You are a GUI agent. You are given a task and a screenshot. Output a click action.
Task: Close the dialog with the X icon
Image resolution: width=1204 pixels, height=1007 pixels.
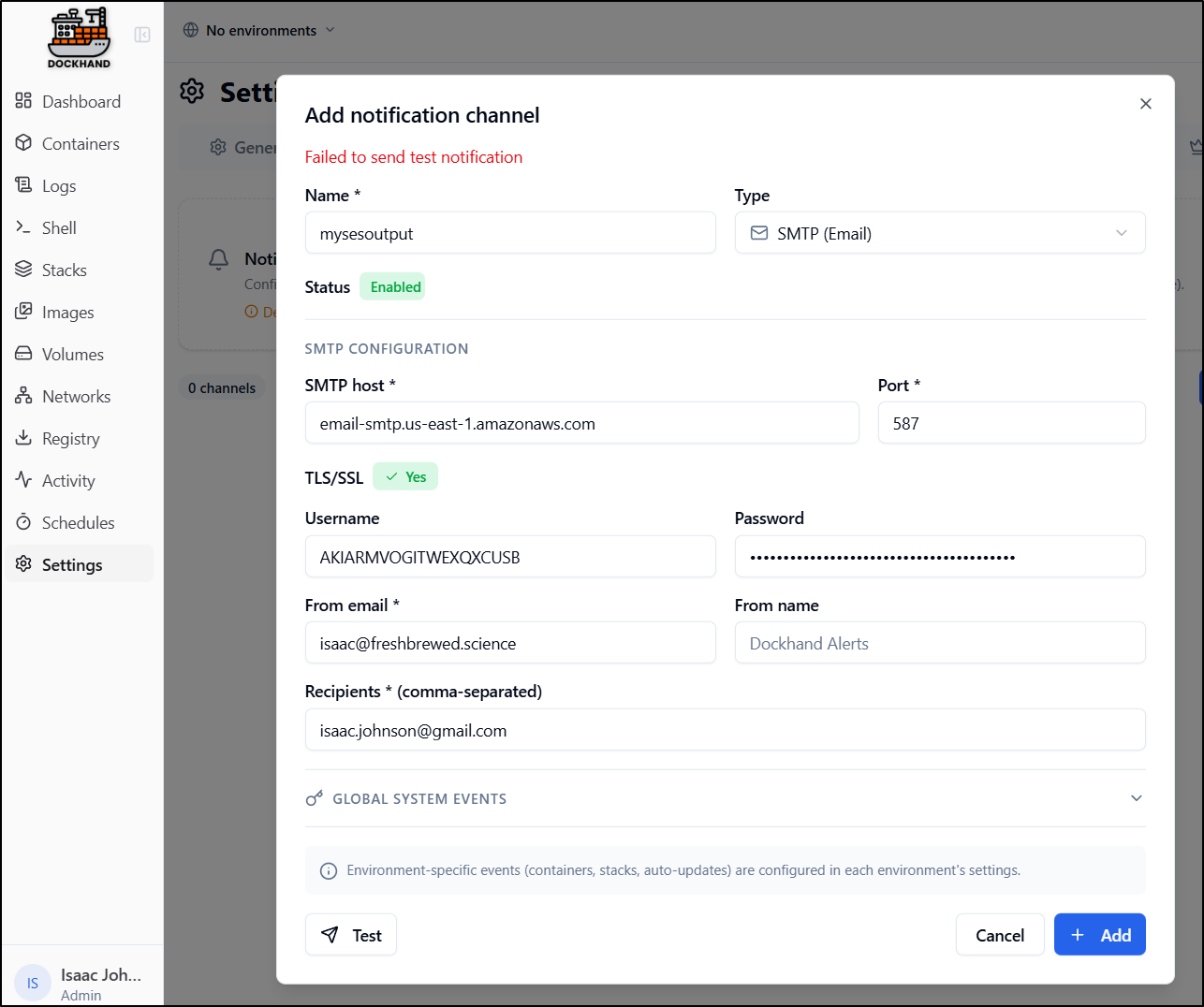(1145, 104)
